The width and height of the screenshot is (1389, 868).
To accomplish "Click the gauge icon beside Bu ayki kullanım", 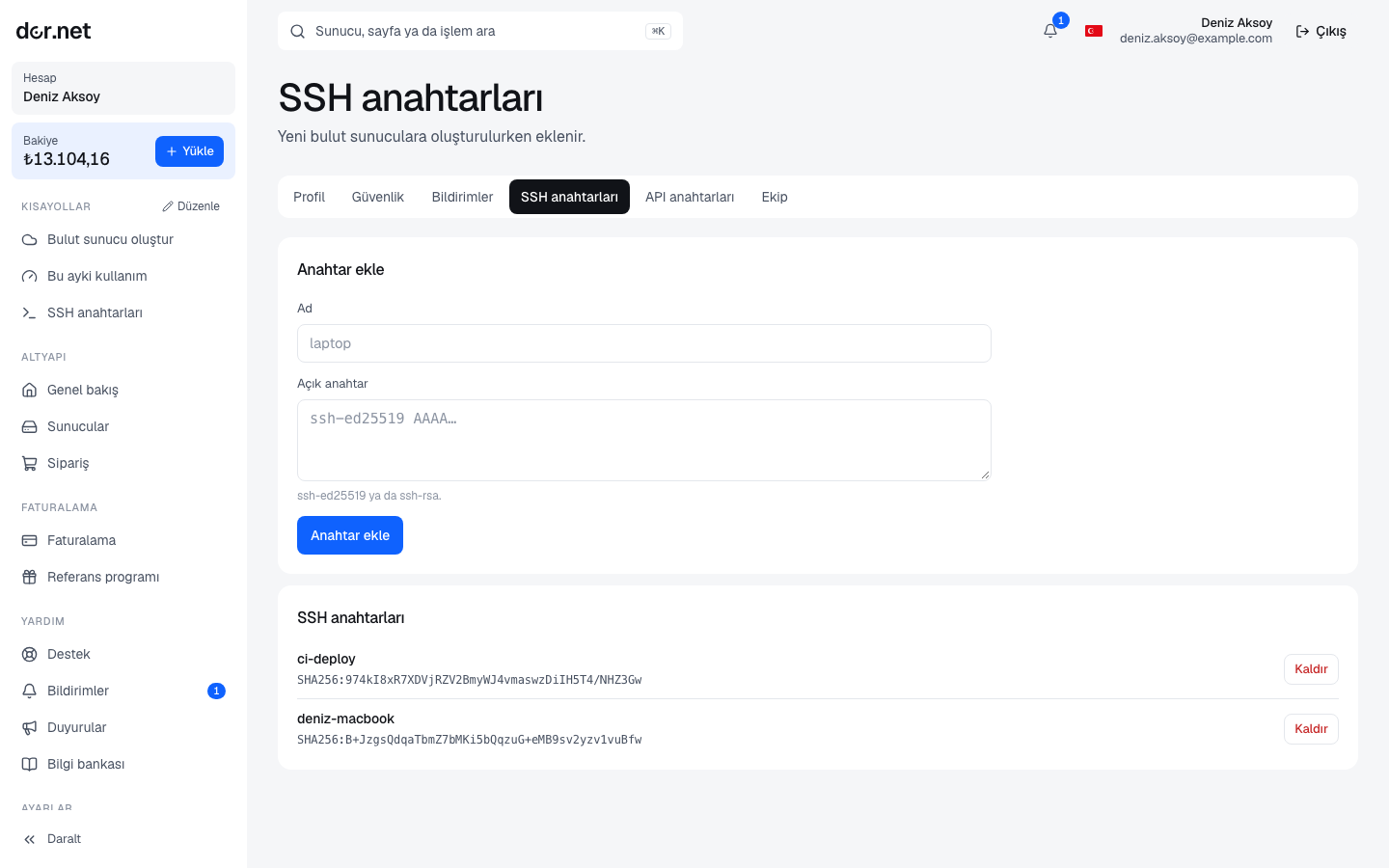I will tap(30, 276).
